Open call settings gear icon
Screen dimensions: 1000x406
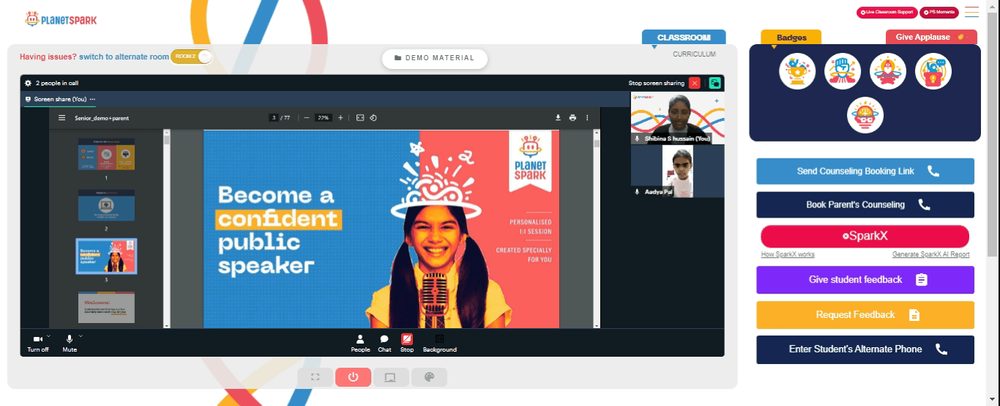[27, 83]
